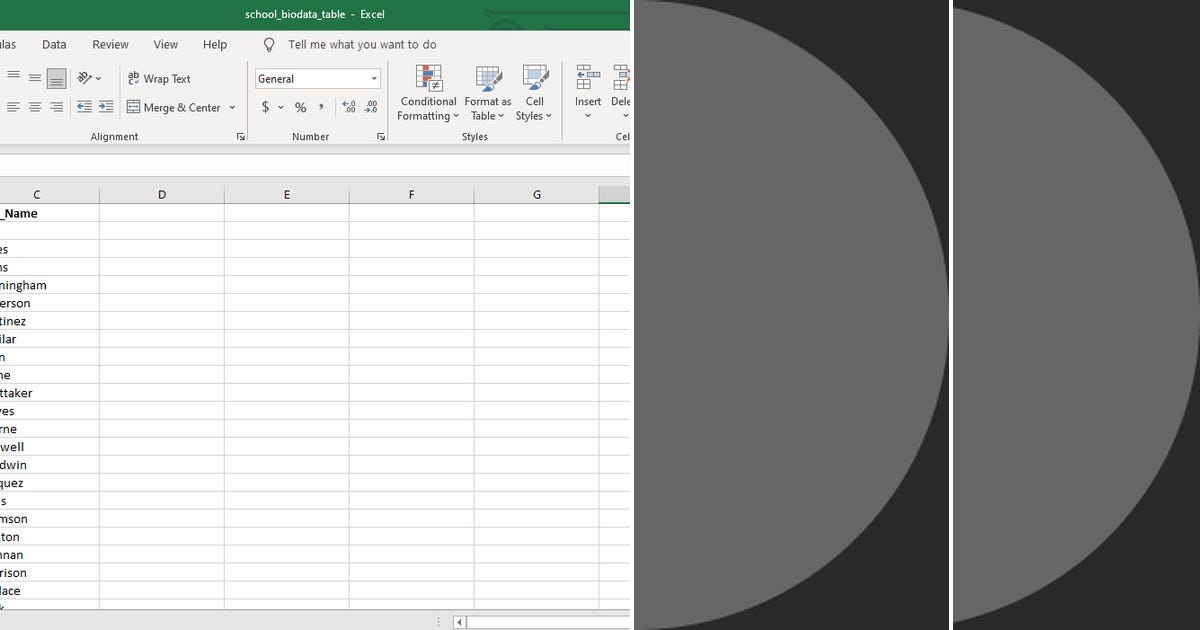Viewport: 1200px width, 630px height.
Task: Enable bottom-align text formatting
Action: click(56, 78)
